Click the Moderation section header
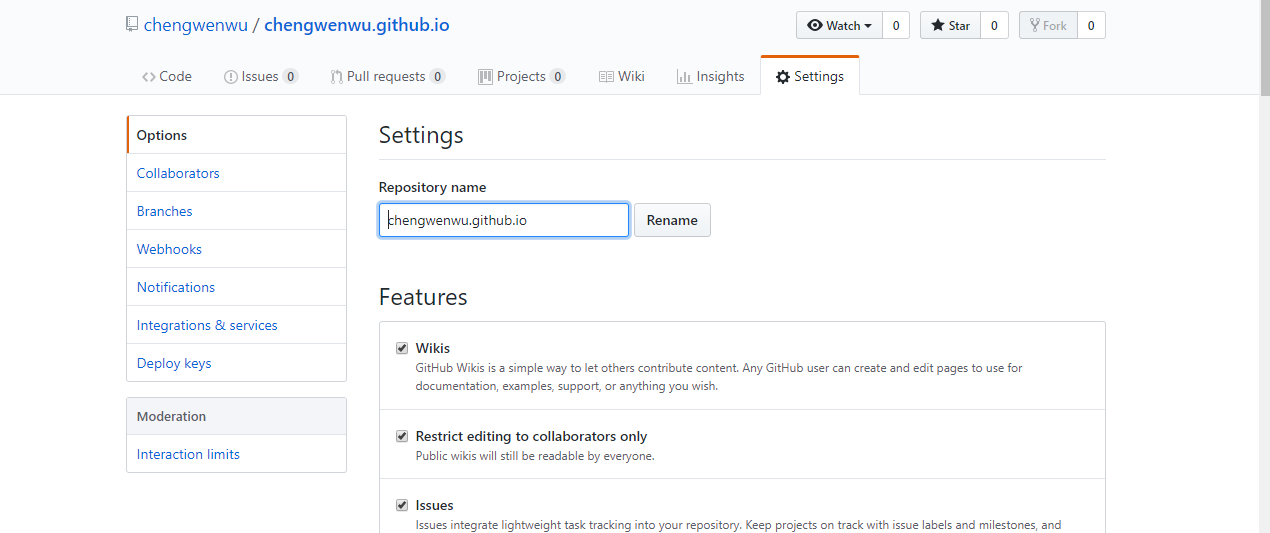The image size is (1270, 533). (237, 416)
